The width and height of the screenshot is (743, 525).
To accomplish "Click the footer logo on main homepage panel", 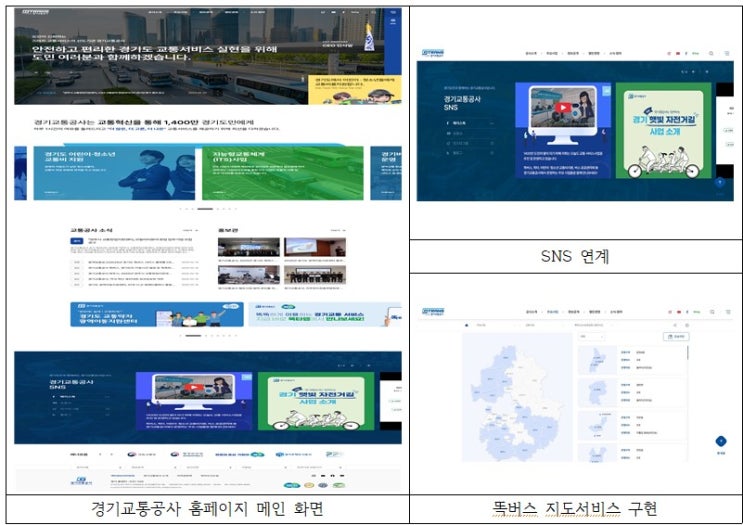I will [x=82, y=480].
